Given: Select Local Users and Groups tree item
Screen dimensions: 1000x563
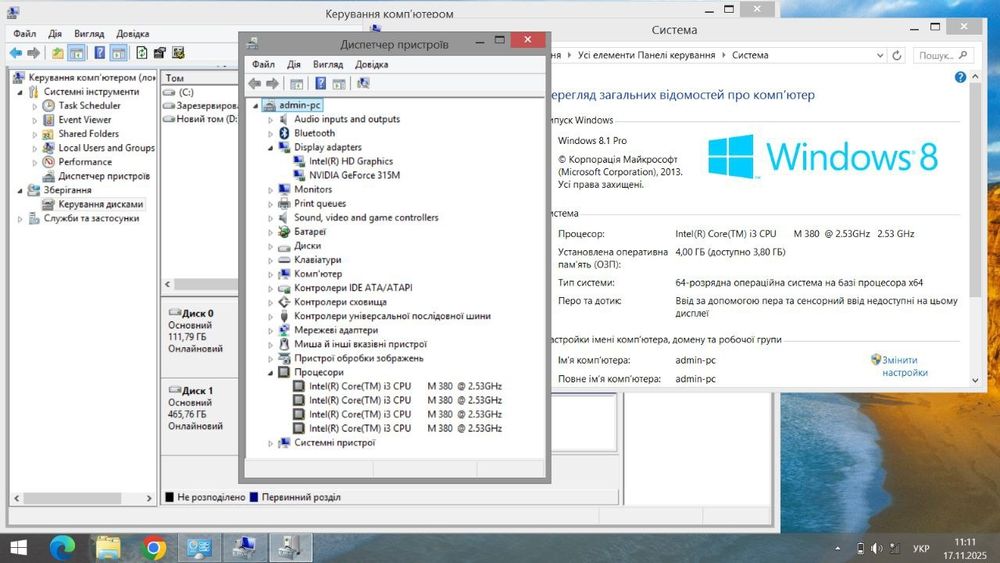Looking at the screenshot, I should point(107,148).
